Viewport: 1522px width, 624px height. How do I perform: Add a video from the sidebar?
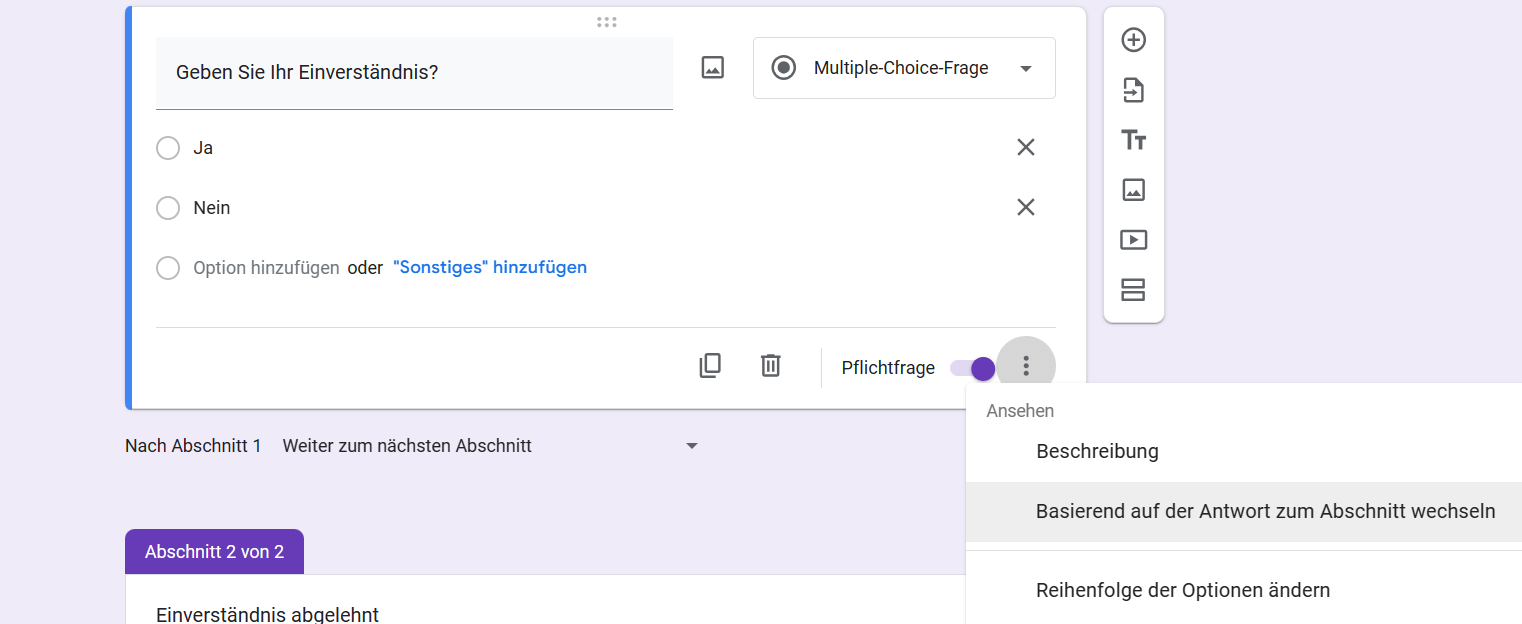pyautogui.click(x=1133, y=240)
